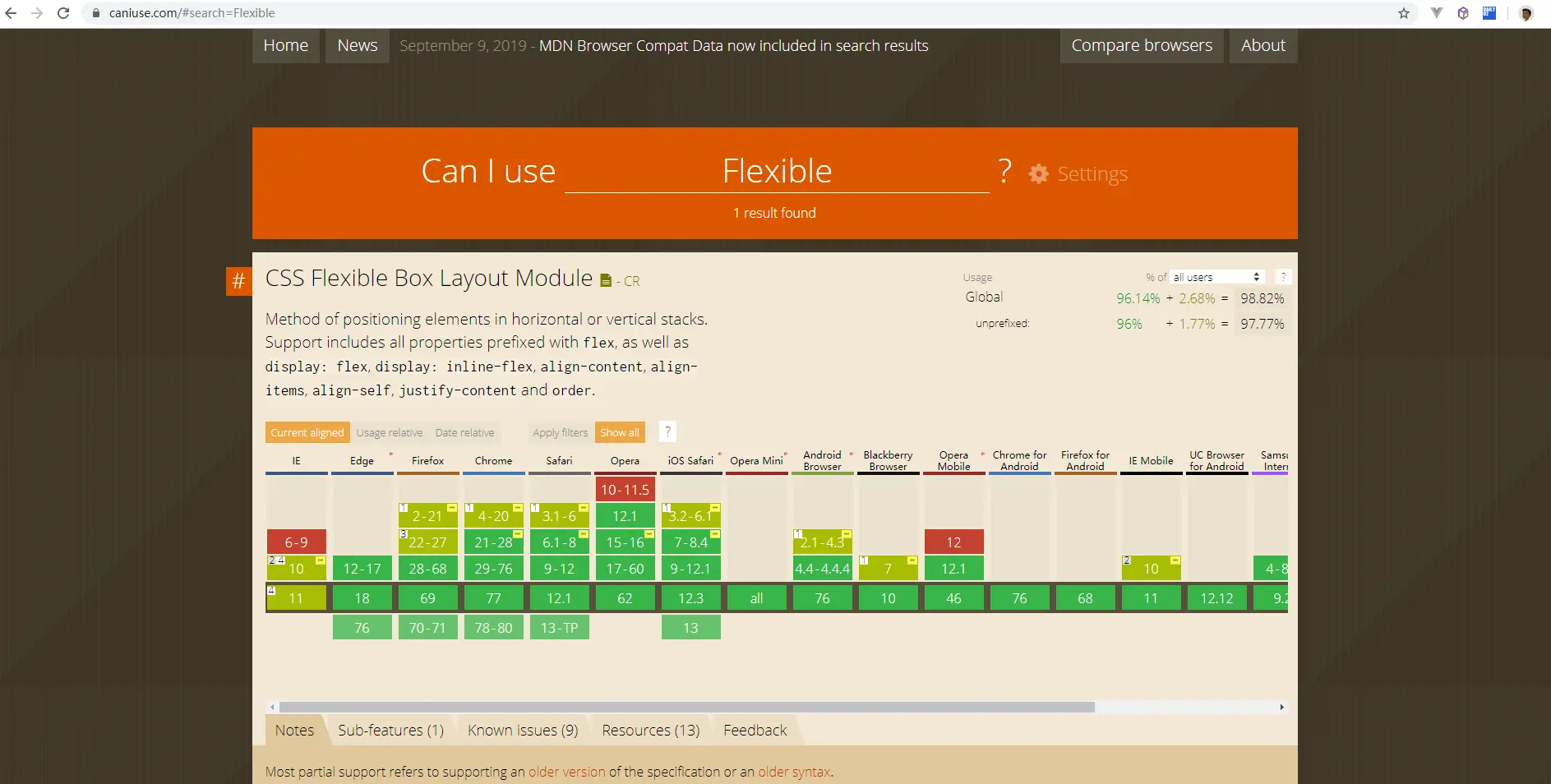The width and height of the screenshot is (1551, 784).
Task: Follow the 'older version' link
Action: coord(567,772)
